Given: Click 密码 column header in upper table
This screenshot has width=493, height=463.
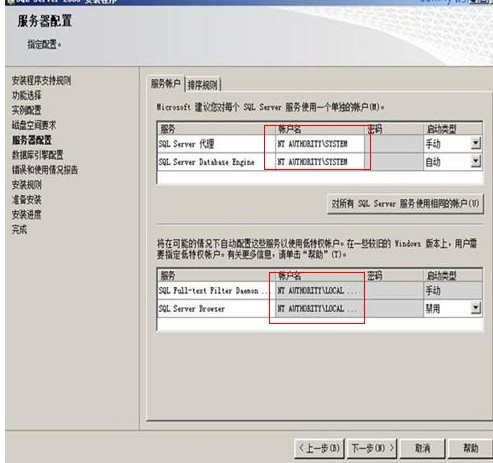Looking at the screenshot, I should coord(394,129).
